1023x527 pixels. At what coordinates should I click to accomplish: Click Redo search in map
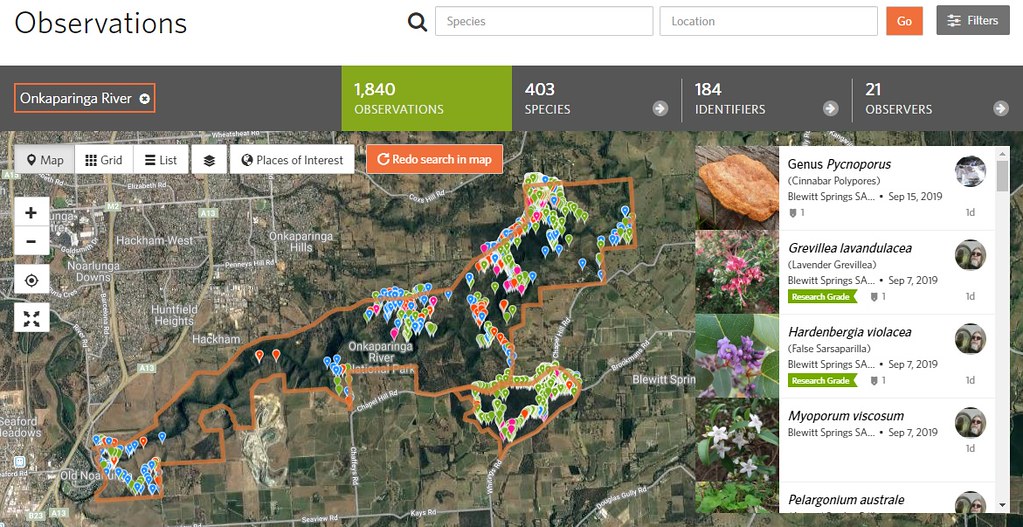click(433, 160)
